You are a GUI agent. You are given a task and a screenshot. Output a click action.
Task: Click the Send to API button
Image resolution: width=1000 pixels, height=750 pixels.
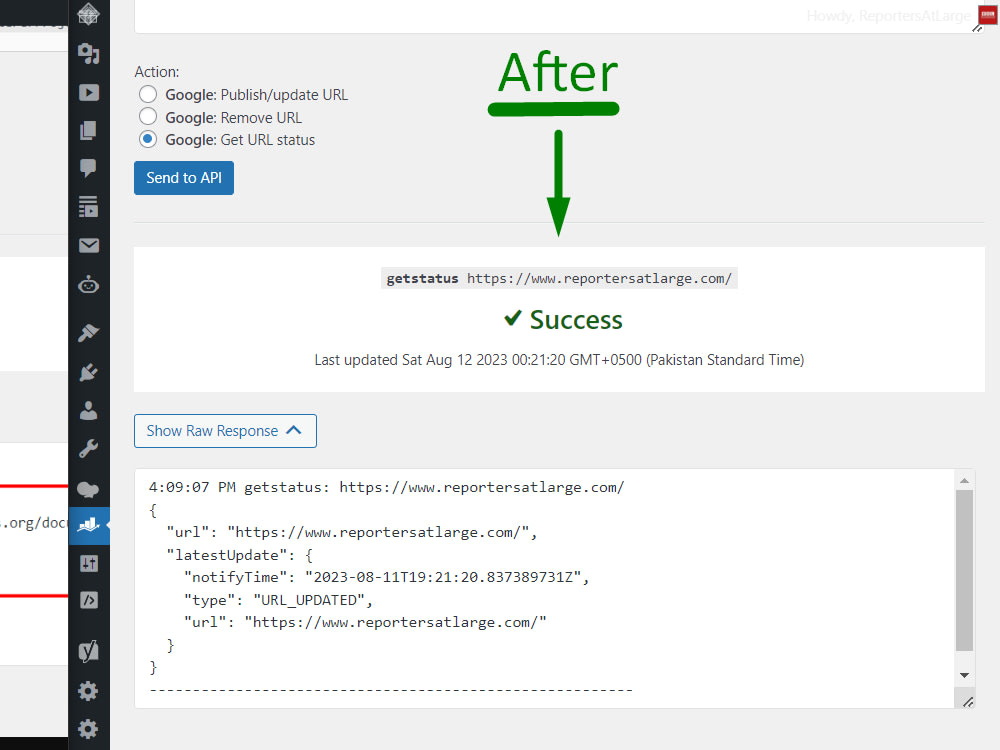(183, 177)
